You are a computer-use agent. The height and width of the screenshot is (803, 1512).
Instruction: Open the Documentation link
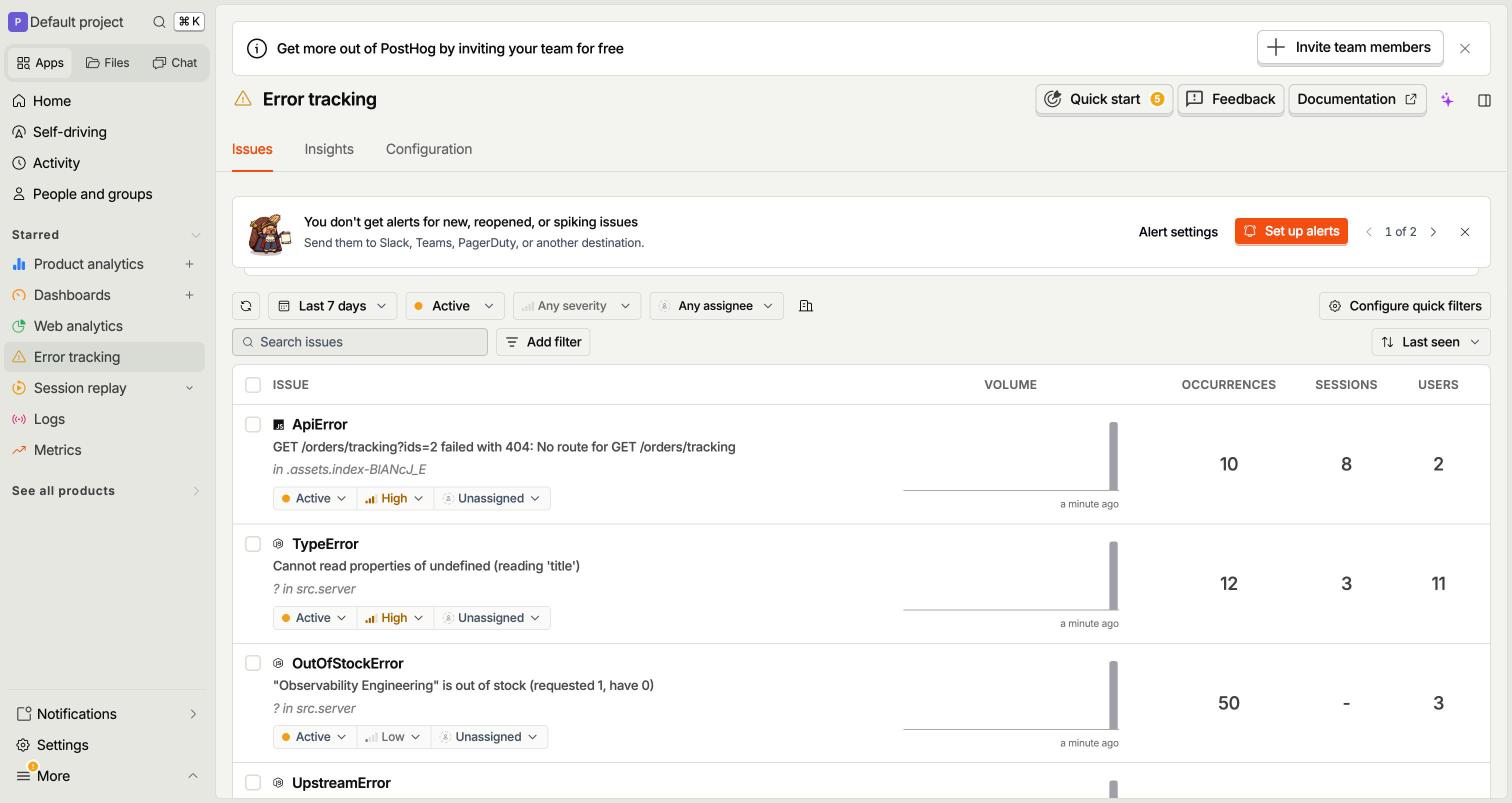tap(1357, 100)
